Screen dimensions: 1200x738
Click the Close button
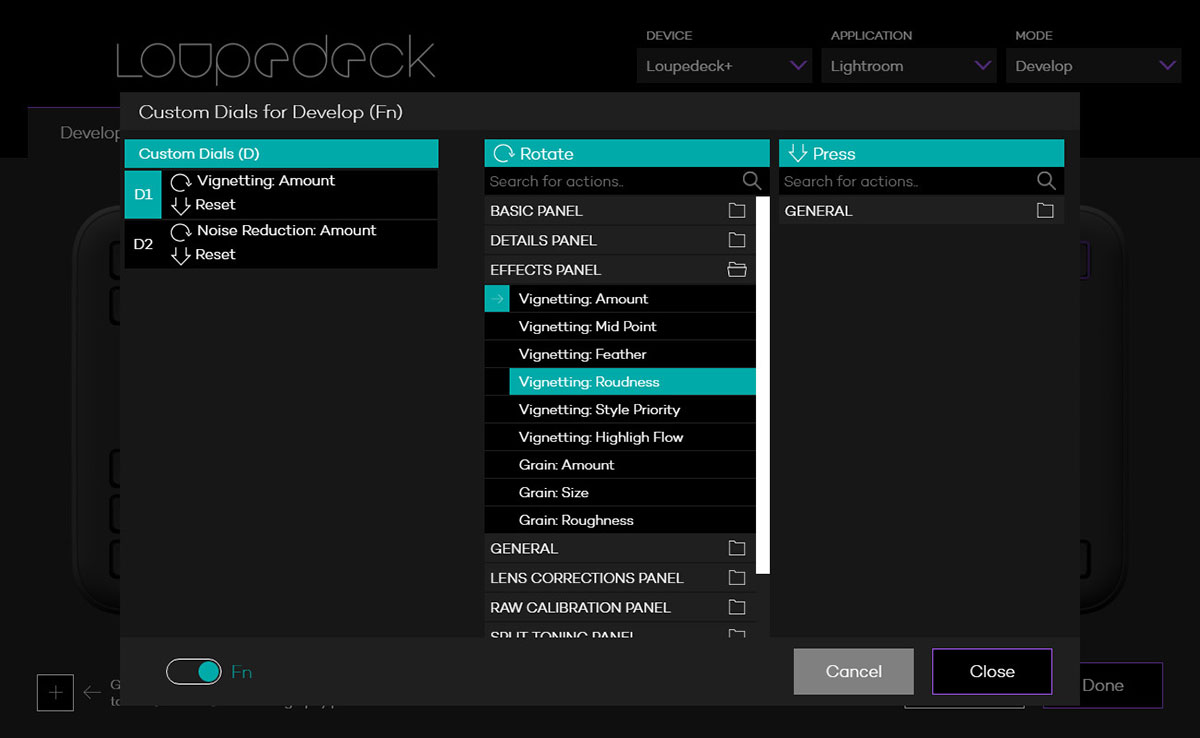(992, 672)
